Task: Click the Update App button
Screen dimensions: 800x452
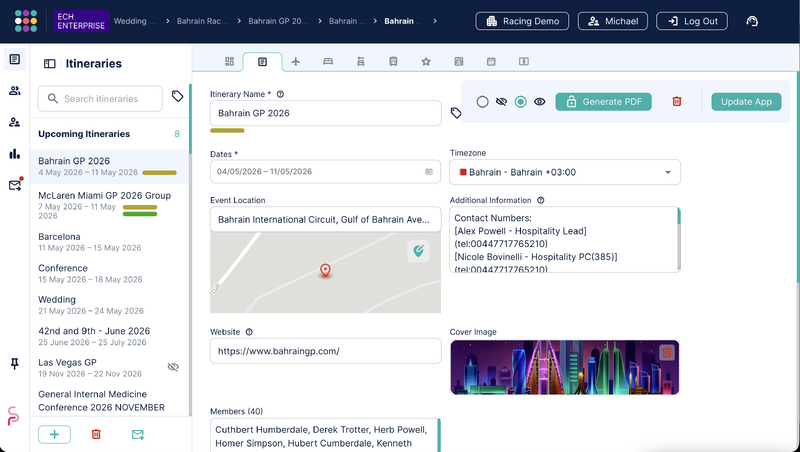Action: pyautogui.click(x=746, y=102)
